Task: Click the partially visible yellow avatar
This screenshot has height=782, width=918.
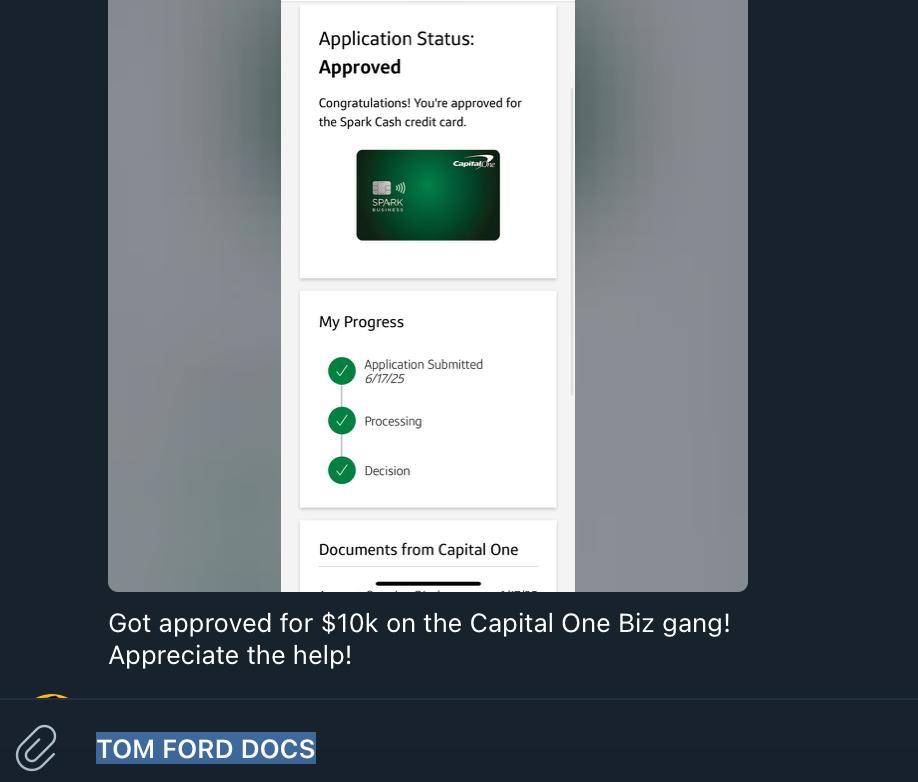Action: tap(52, 696)
